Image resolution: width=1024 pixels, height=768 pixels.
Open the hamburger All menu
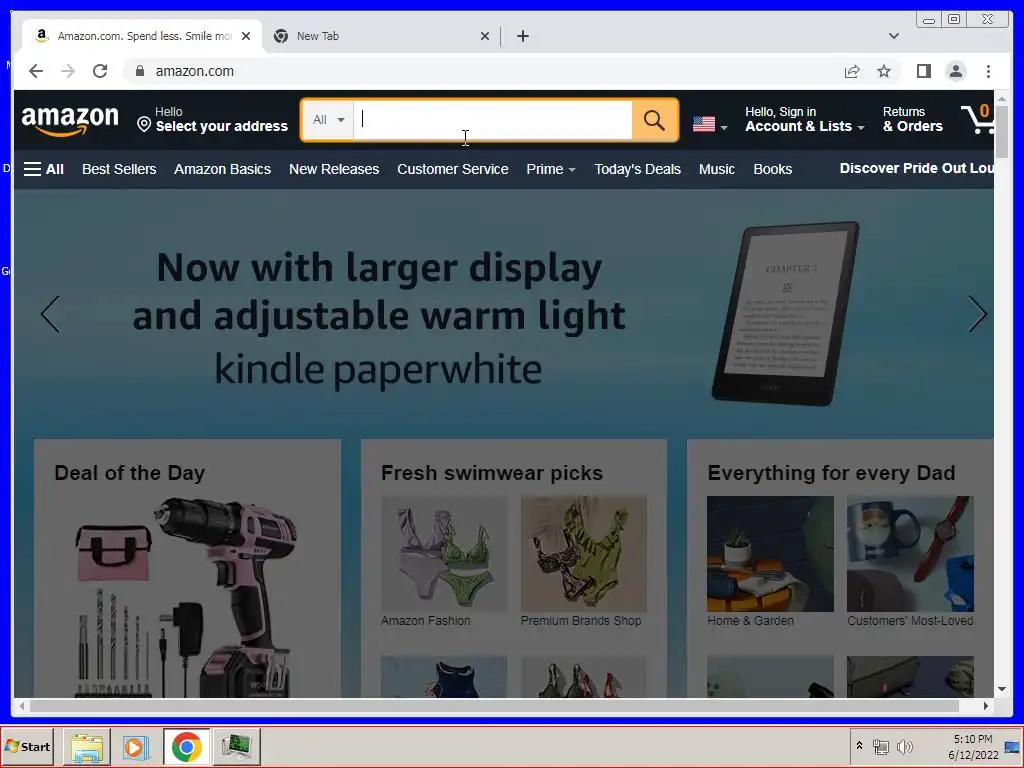(x=44, y=169)
